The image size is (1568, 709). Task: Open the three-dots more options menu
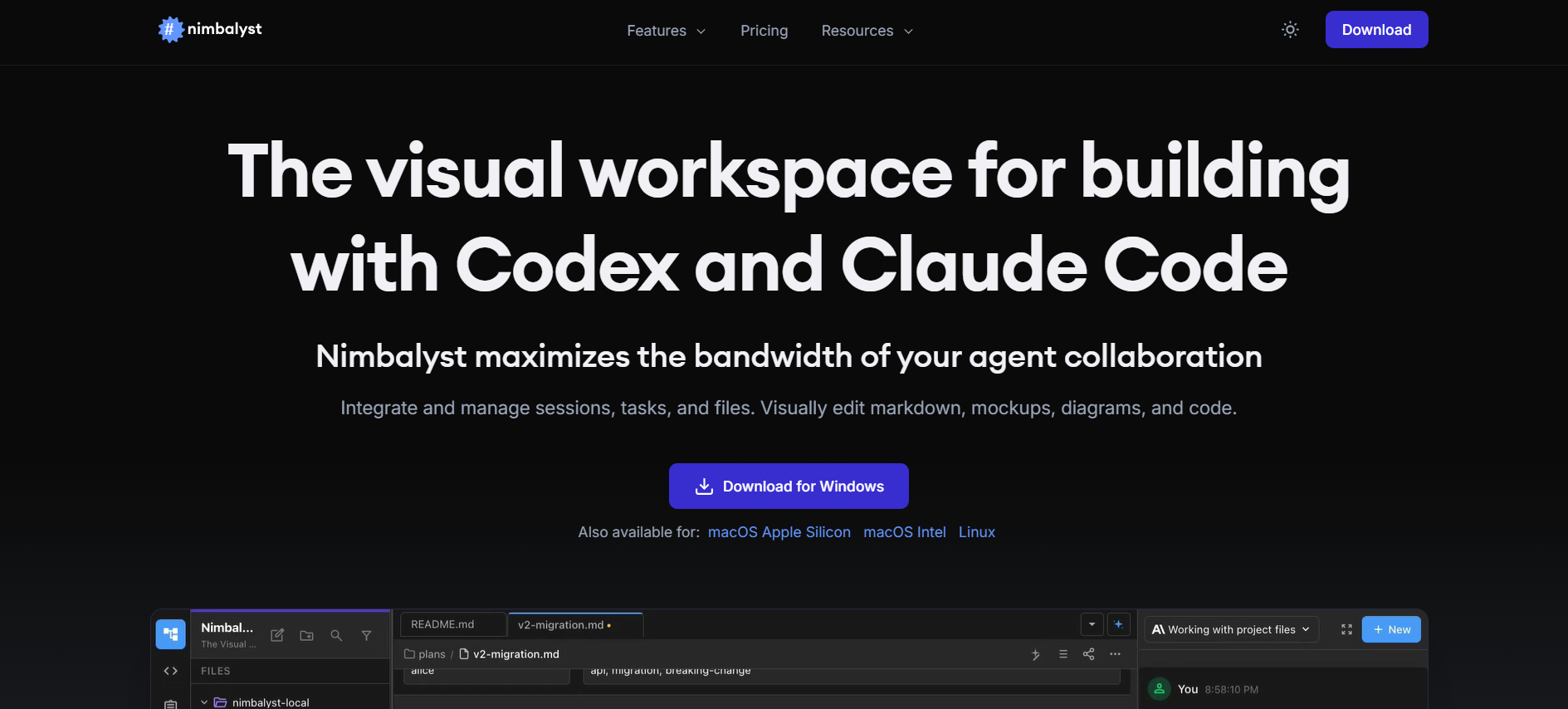(x=1115, y=654)
